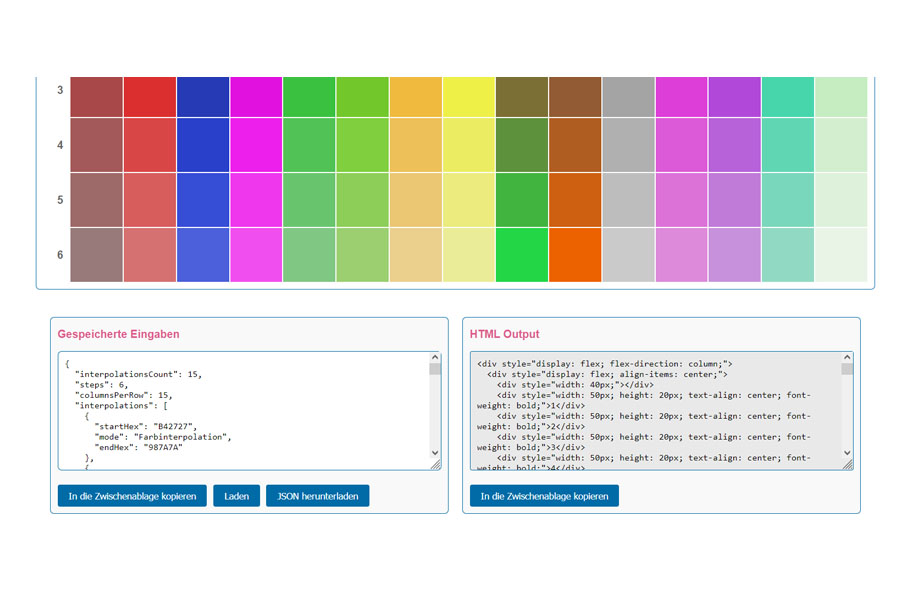Pick the bright green swatch in row 6
The height and width of the screenshot is (600, 900).
pos(522,255)
